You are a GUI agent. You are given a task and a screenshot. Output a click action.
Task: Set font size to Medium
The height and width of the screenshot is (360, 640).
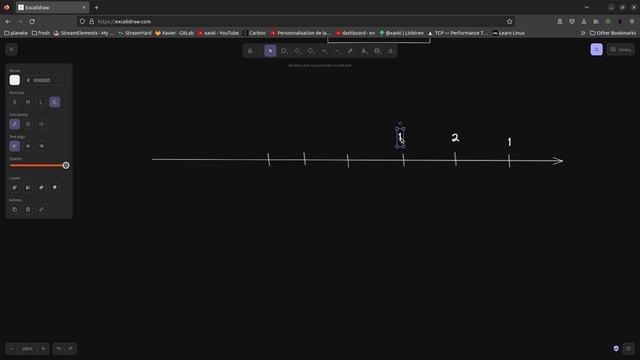tap(28, 102)
